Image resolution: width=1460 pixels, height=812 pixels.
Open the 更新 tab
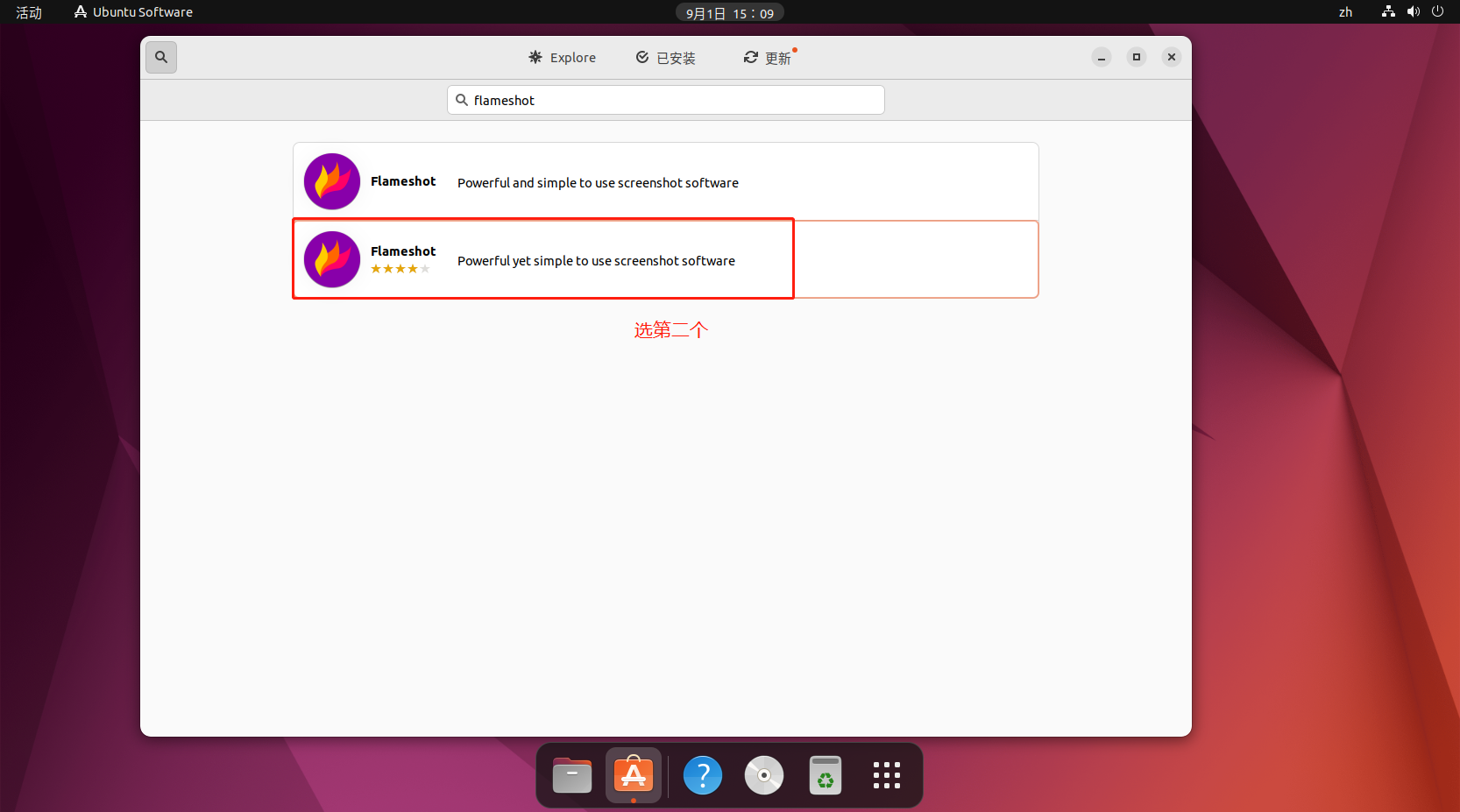(x=769, y=58)
